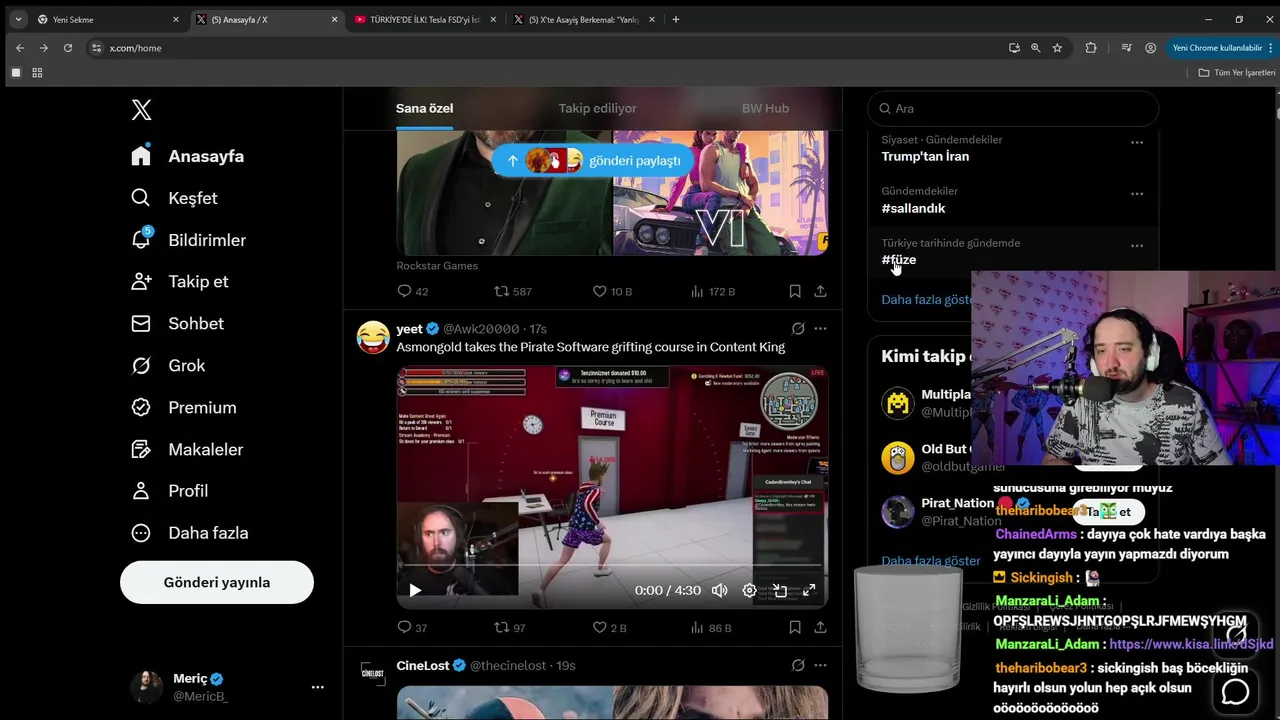Open more options for #füze trend
Viewport: 1280px width, 720px height.
1137,245
